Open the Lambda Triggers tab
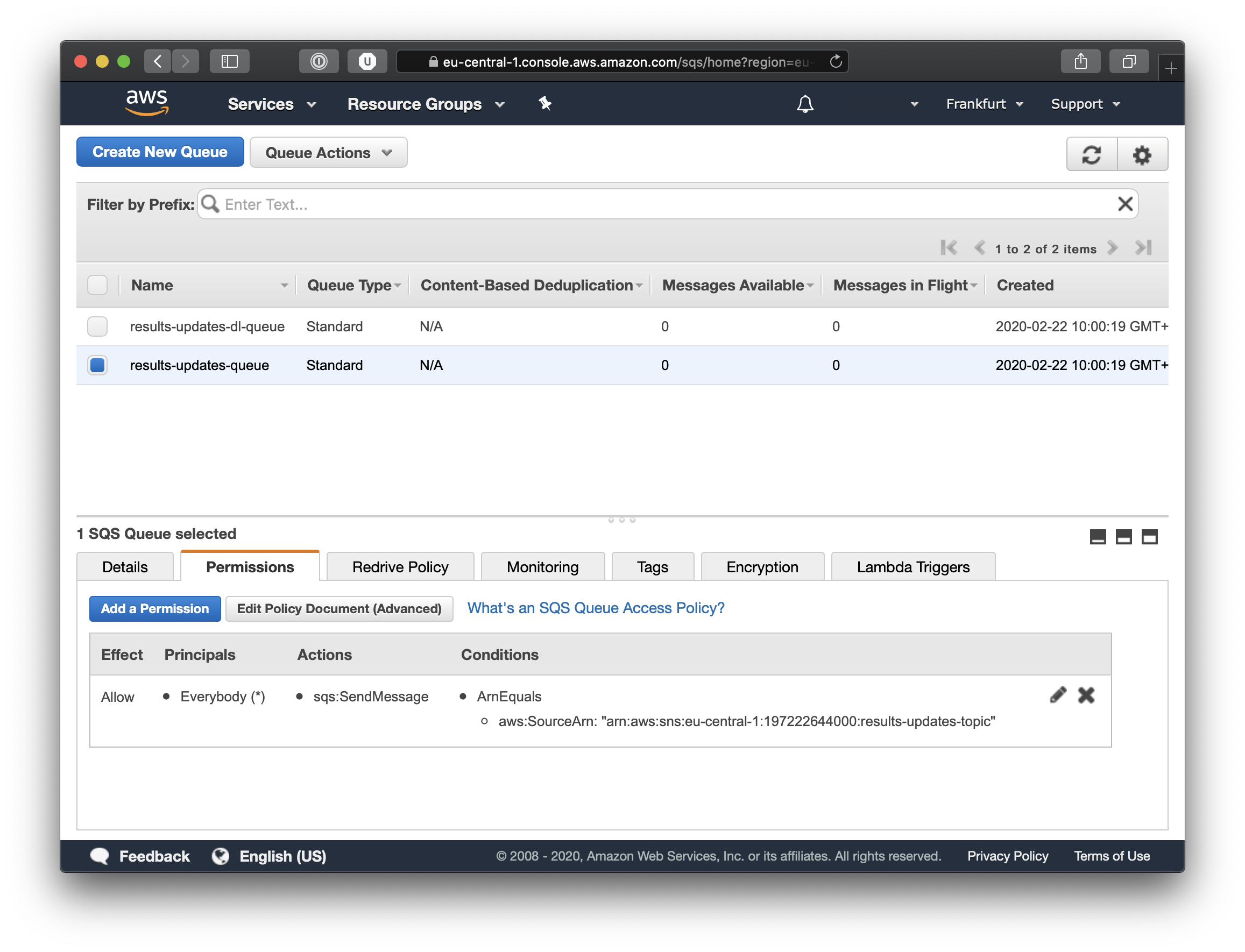This screenshot has width=1245, height=952. pyautogui.click(x=913, y=567)
